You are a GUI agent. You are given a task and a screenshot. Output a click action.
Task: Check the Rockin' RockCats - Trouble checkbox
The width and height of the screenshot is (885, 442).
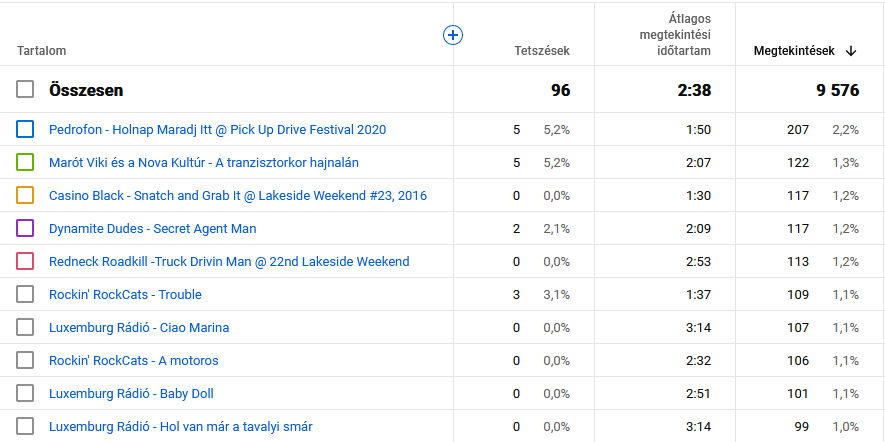click(x=25, y=294)
